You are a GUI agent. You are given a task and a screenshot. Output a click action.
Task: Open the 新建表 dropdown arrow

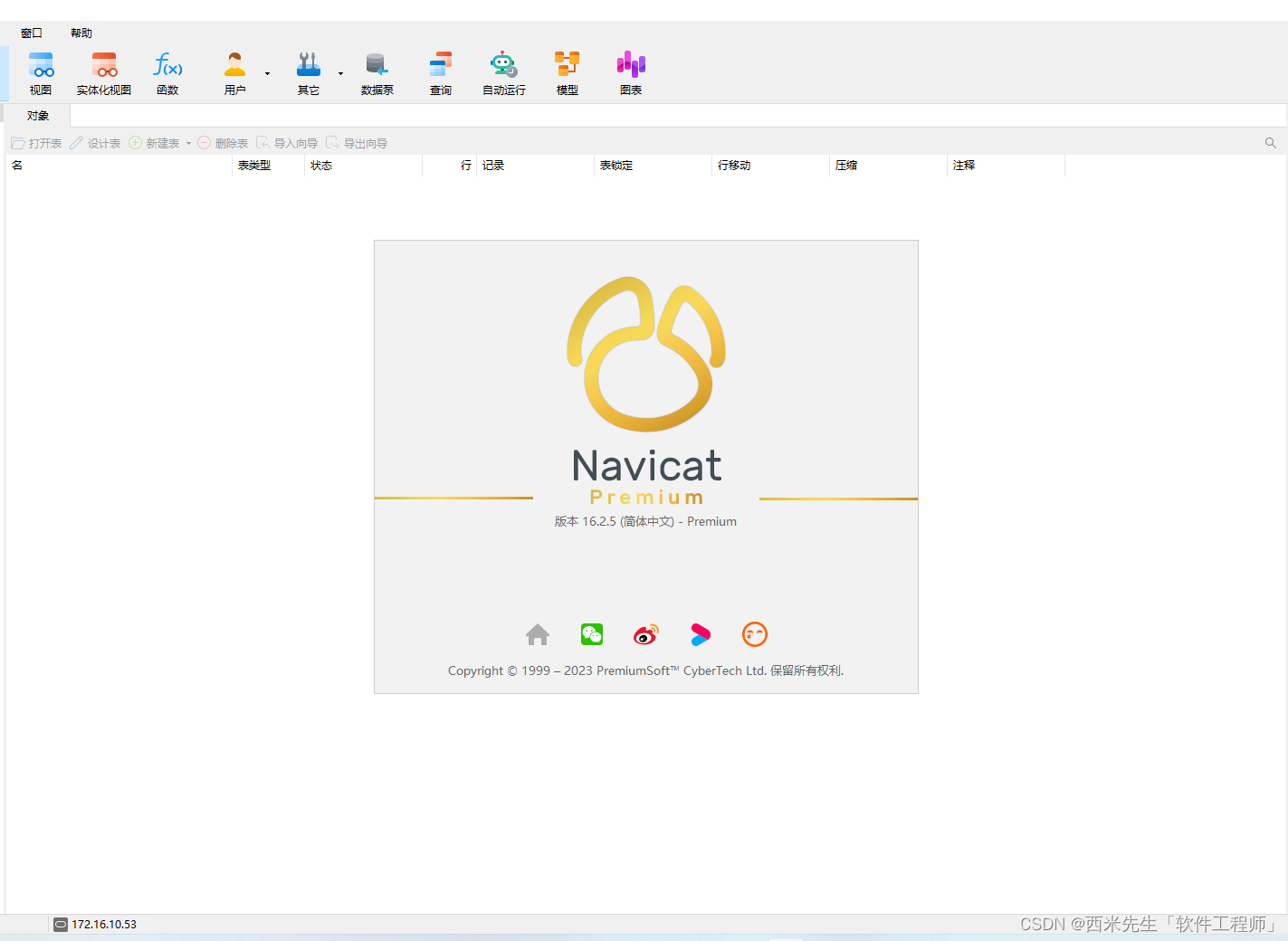coord(188,142)
